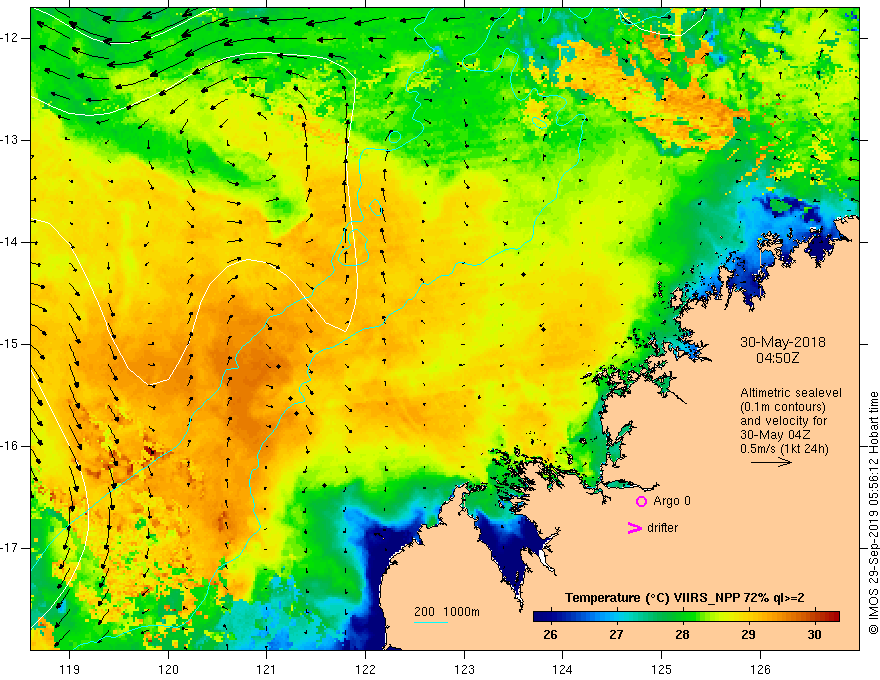Click longitude axis label 126

[760, 669]
